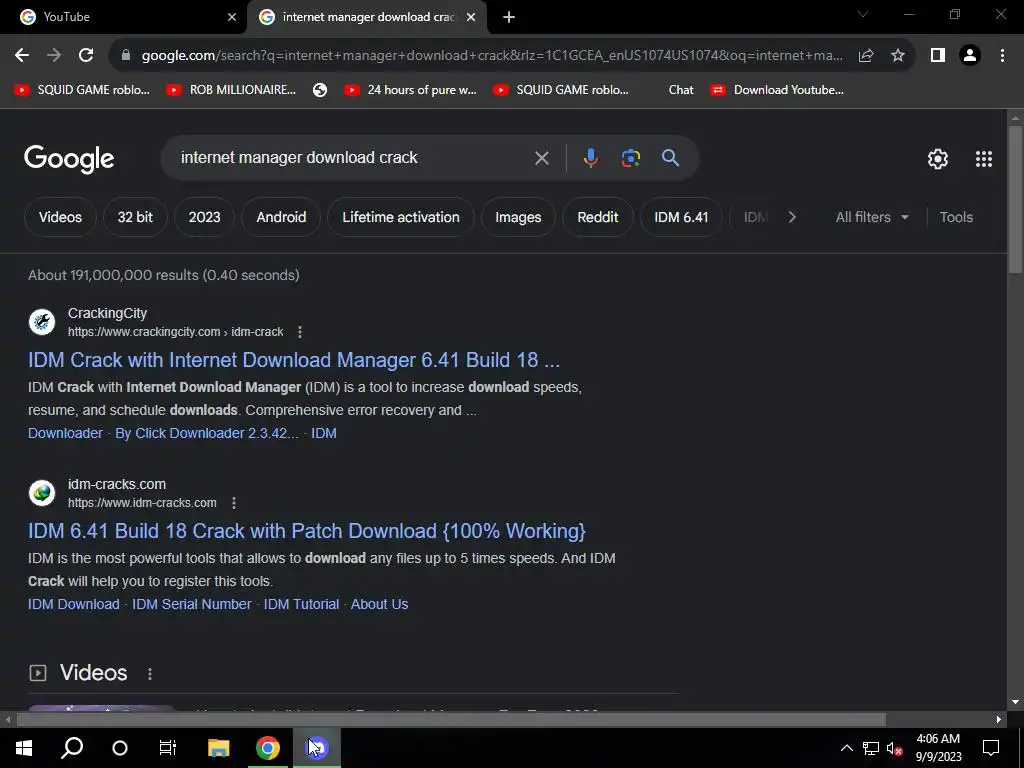Click the browser forward arrow
The image size is (1024, 768).
(x=54, y=56)
